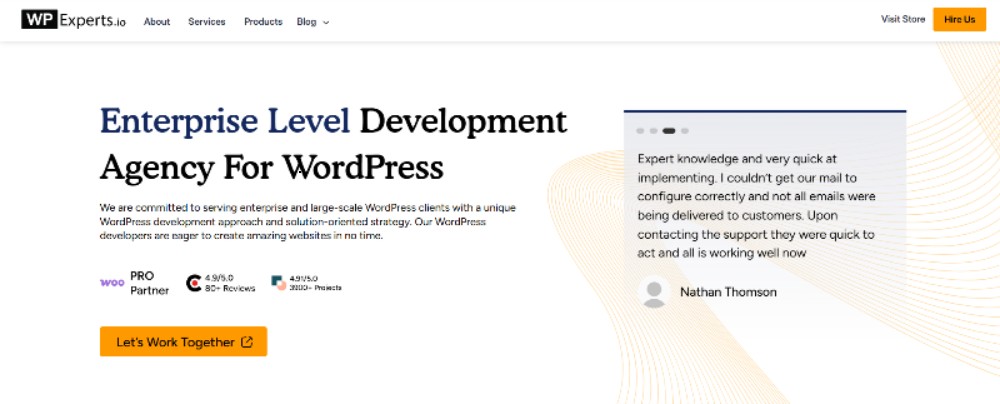Select the active third testimonial dot

pos(669,131)
